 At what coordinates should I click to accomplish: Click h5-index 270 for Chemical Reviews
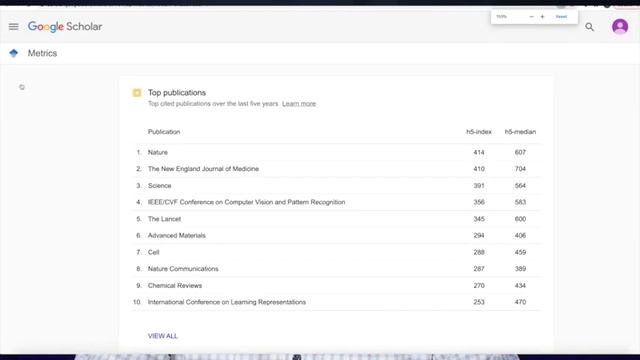tap(479, 285)
